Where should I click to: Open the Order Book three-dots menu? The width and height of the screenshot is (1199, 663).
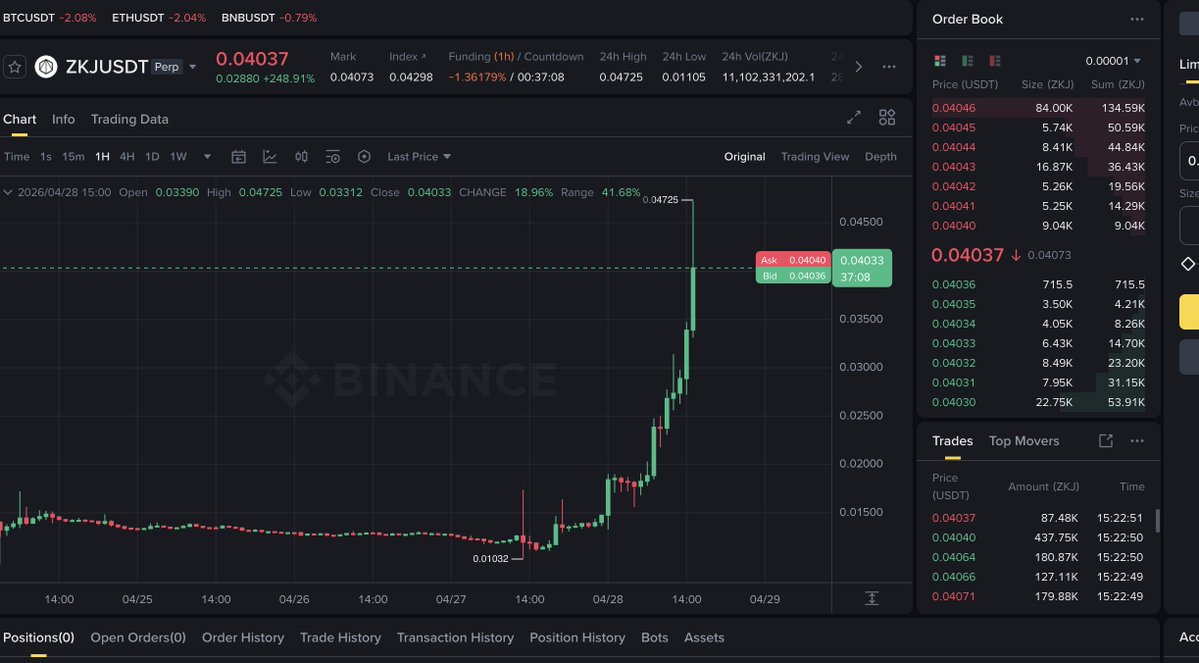tap(1137, 19)
